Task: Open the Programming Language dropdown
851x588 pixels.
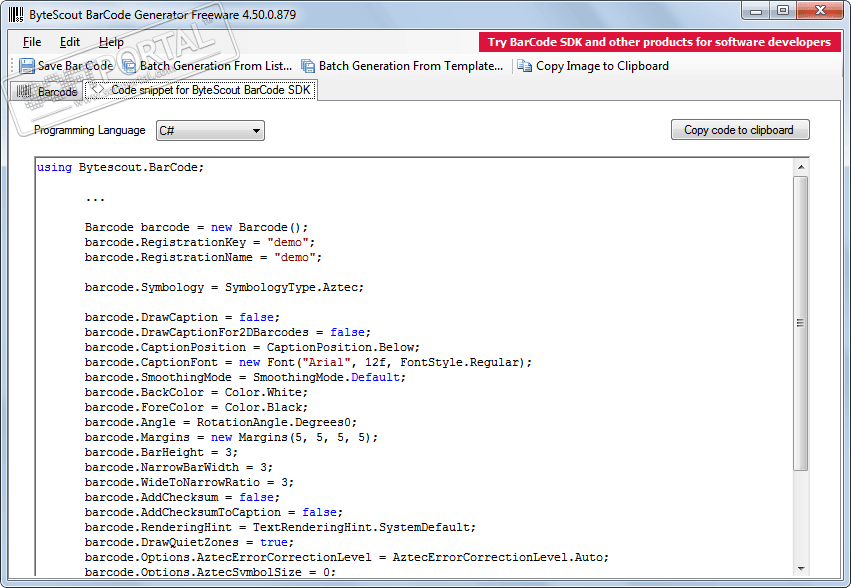Action: [x=211, y=131]
